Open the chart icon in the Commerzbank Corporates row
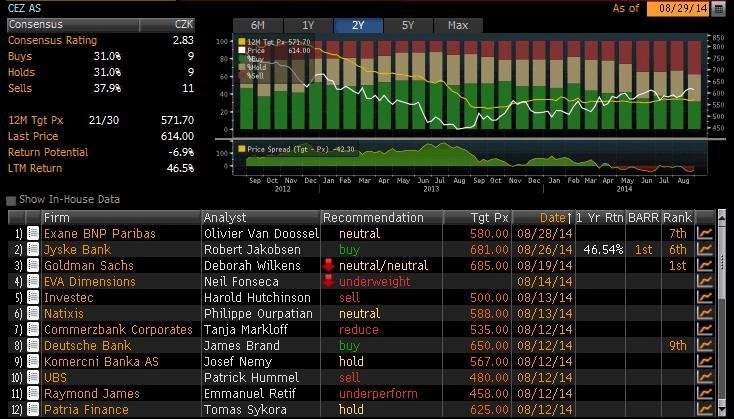This screenshot has width=734, height=419. tap(705, 329)
